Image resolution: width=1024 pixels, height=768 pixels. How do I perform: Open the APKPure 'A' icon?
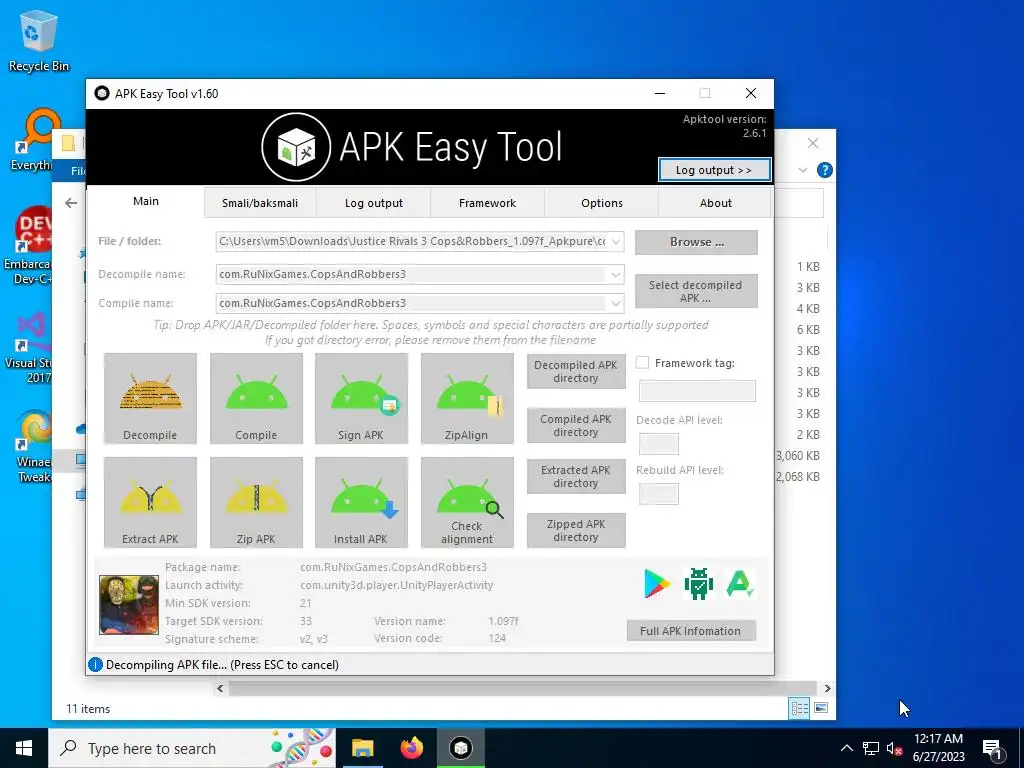pos(739,583)
